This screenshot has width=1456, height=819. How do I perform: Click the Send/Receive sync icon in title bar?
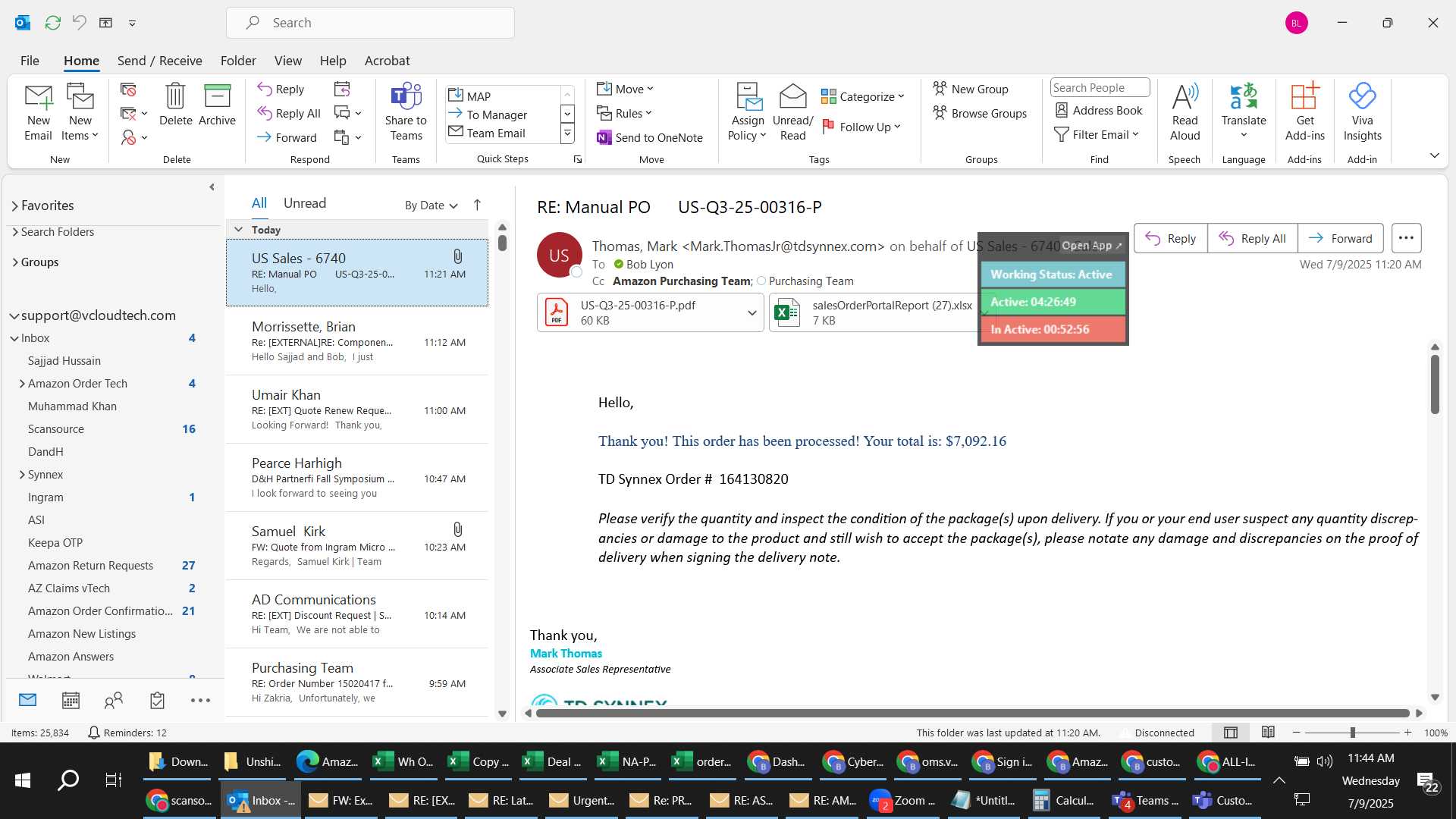[52, 23]
